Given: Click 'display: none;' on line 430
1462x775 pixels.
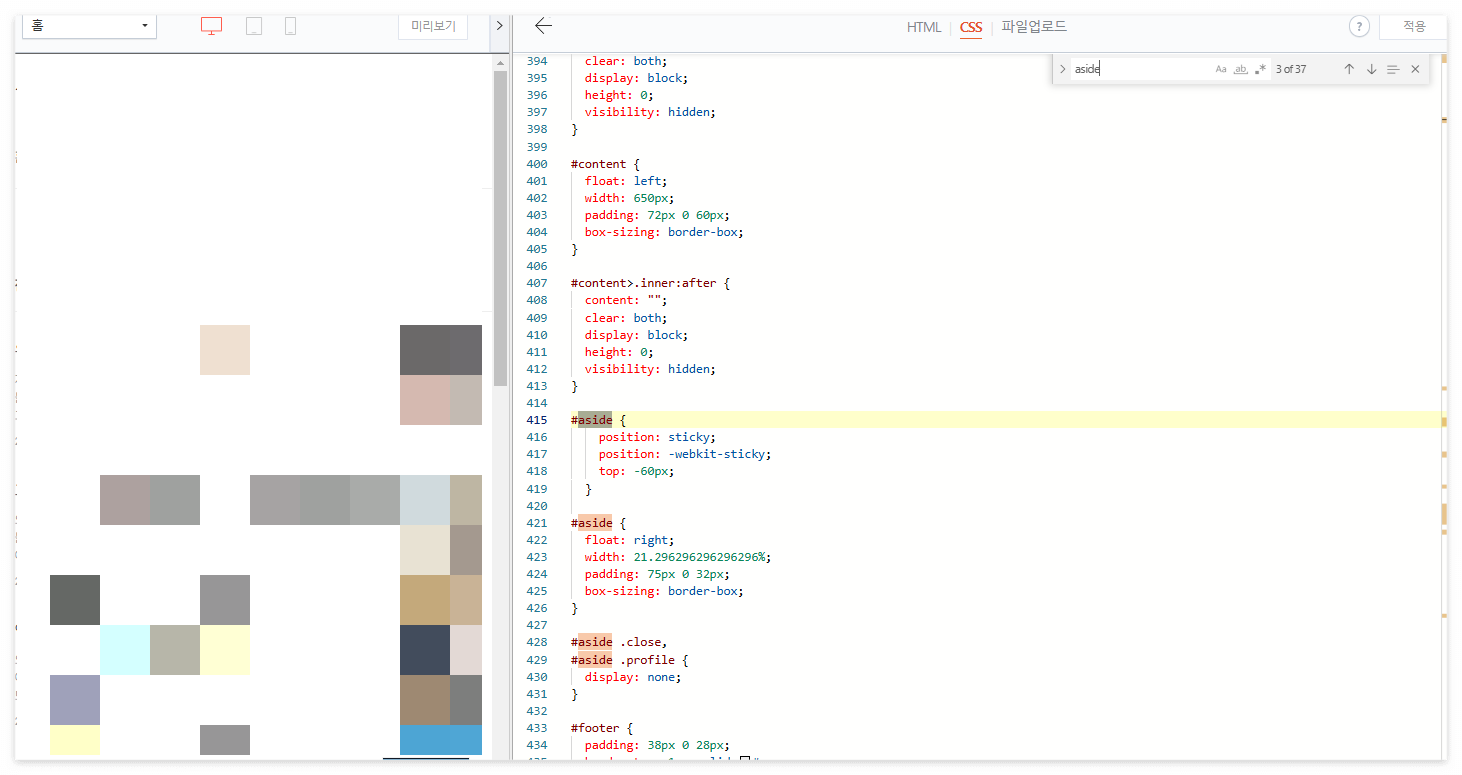Looking at the screenshot, I should [x=633, y=677].
